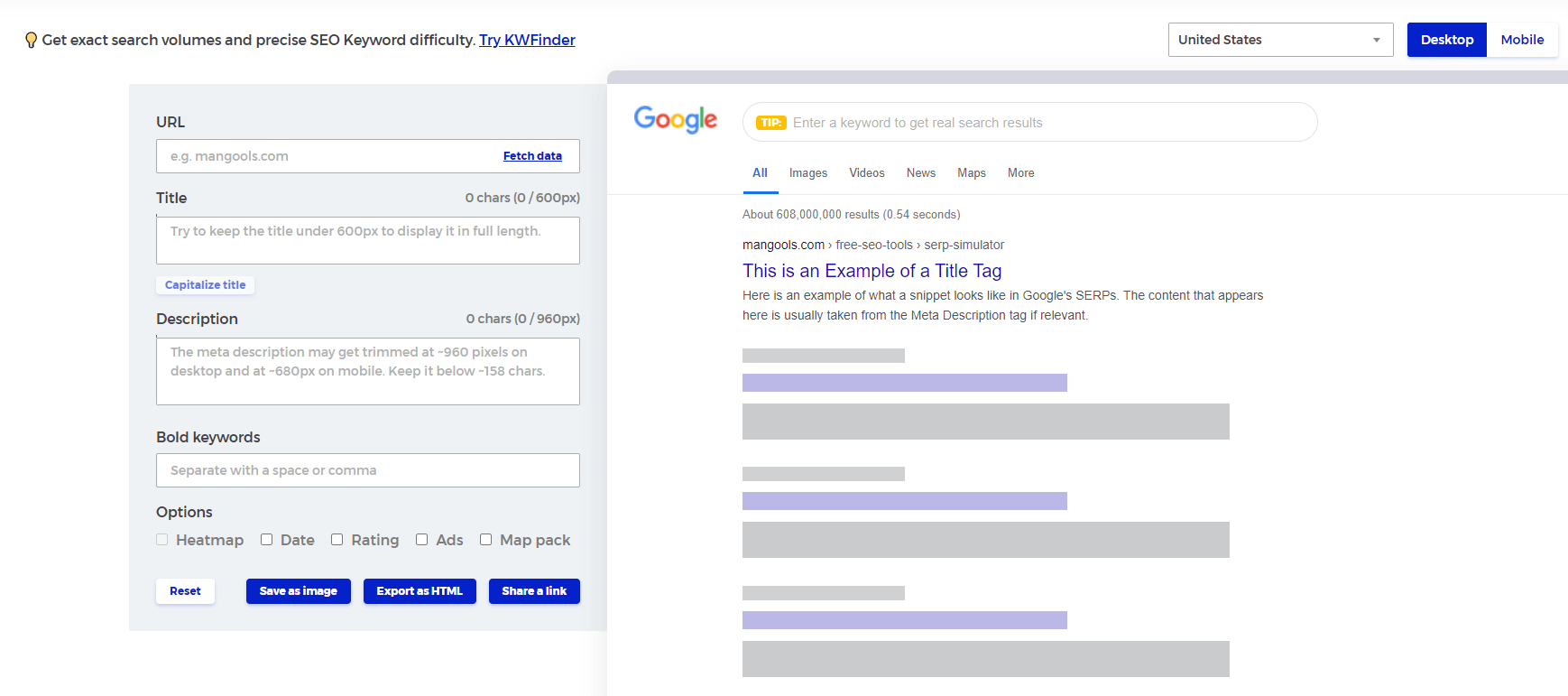The image size is (1568, 696).
Task: Focus the Title text area
Action: pyautogui.click(x=368, y=239)
